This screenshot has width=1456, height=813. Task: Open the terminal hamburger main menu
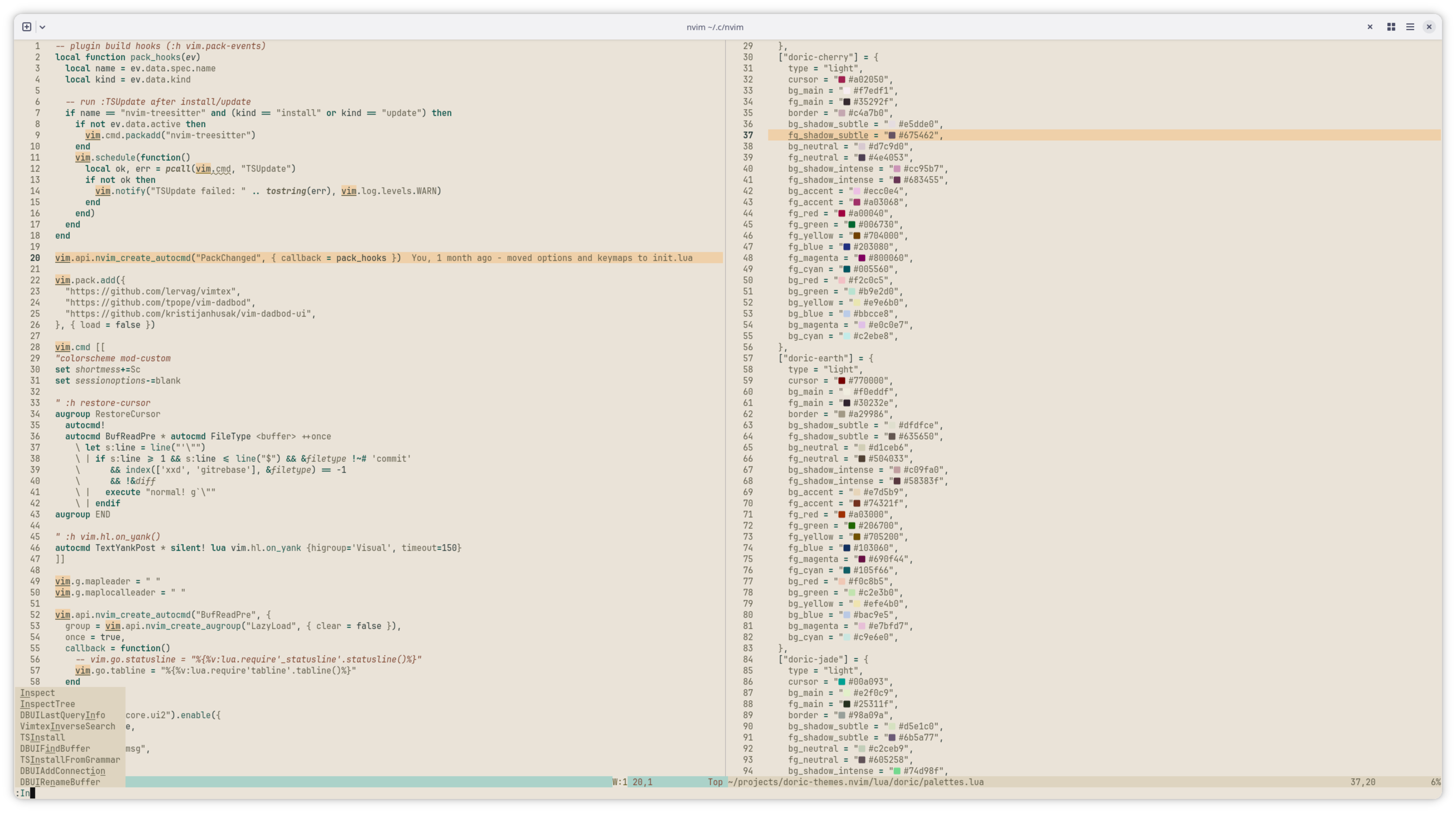[x=1410, y=26]
